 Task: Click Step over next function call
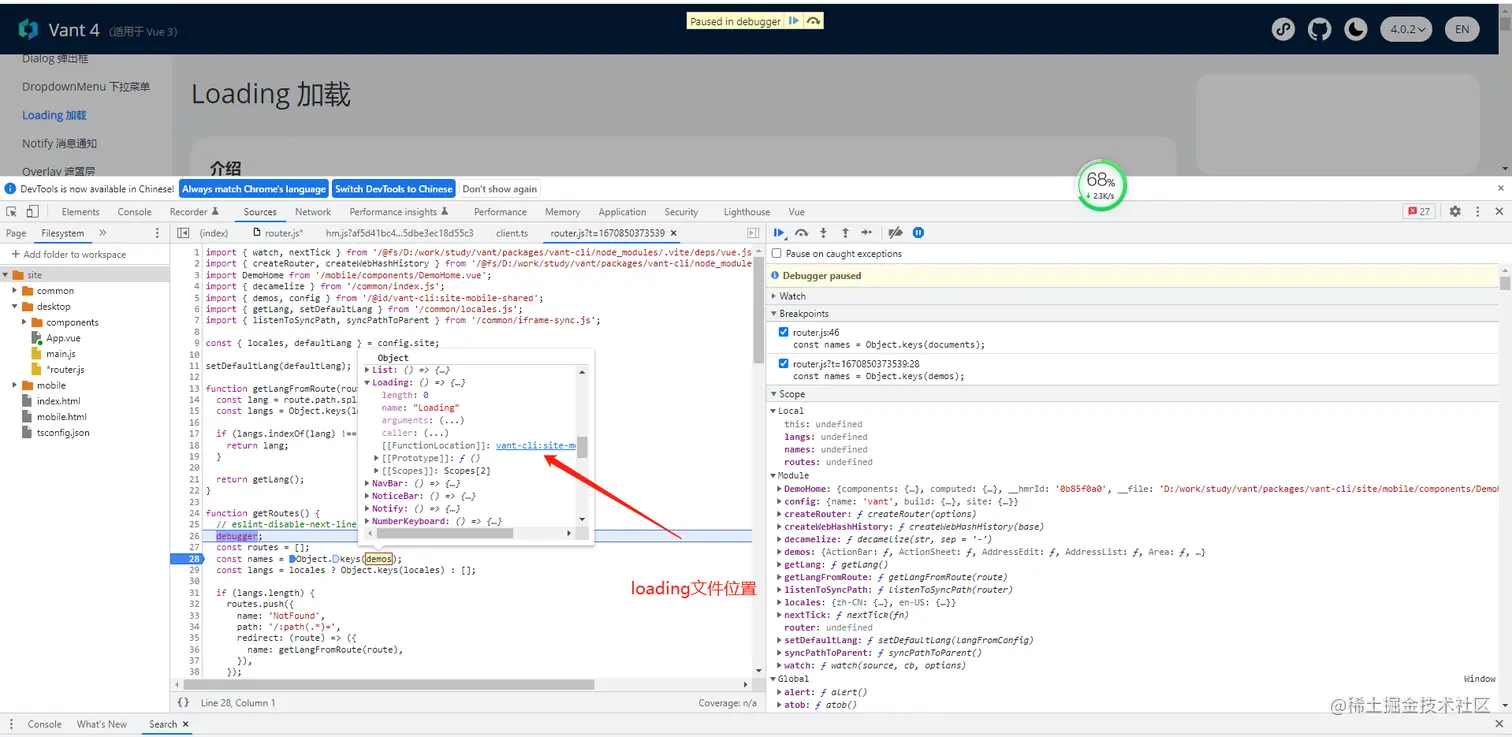point(801,232)
